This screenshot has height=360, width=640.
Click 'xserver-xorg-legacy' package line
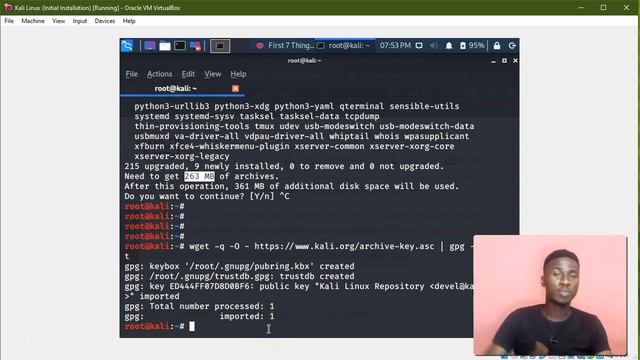coord(182,156)
